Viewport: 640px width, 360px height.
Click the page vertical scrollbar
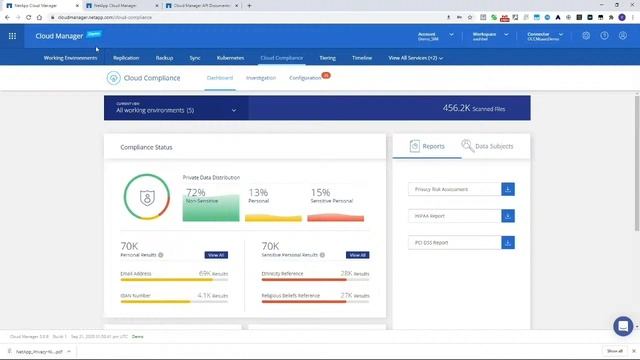pyautogui.click(x=637, y=163)
